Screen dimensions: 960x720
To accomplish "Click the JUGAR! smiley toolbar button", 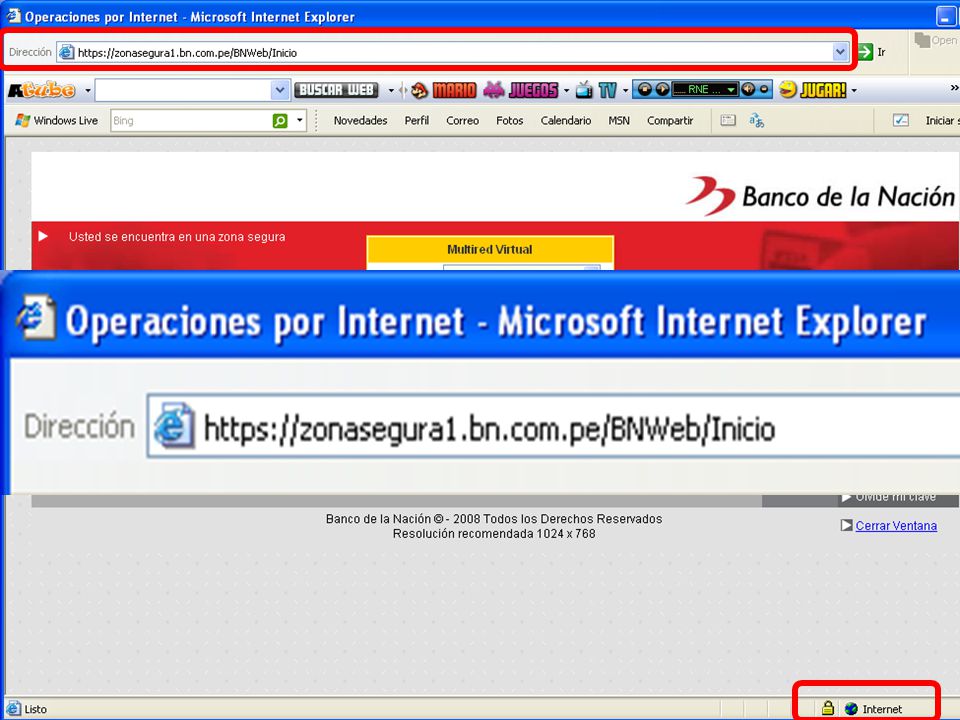I will pyautogui.click(x=813, y=90).
